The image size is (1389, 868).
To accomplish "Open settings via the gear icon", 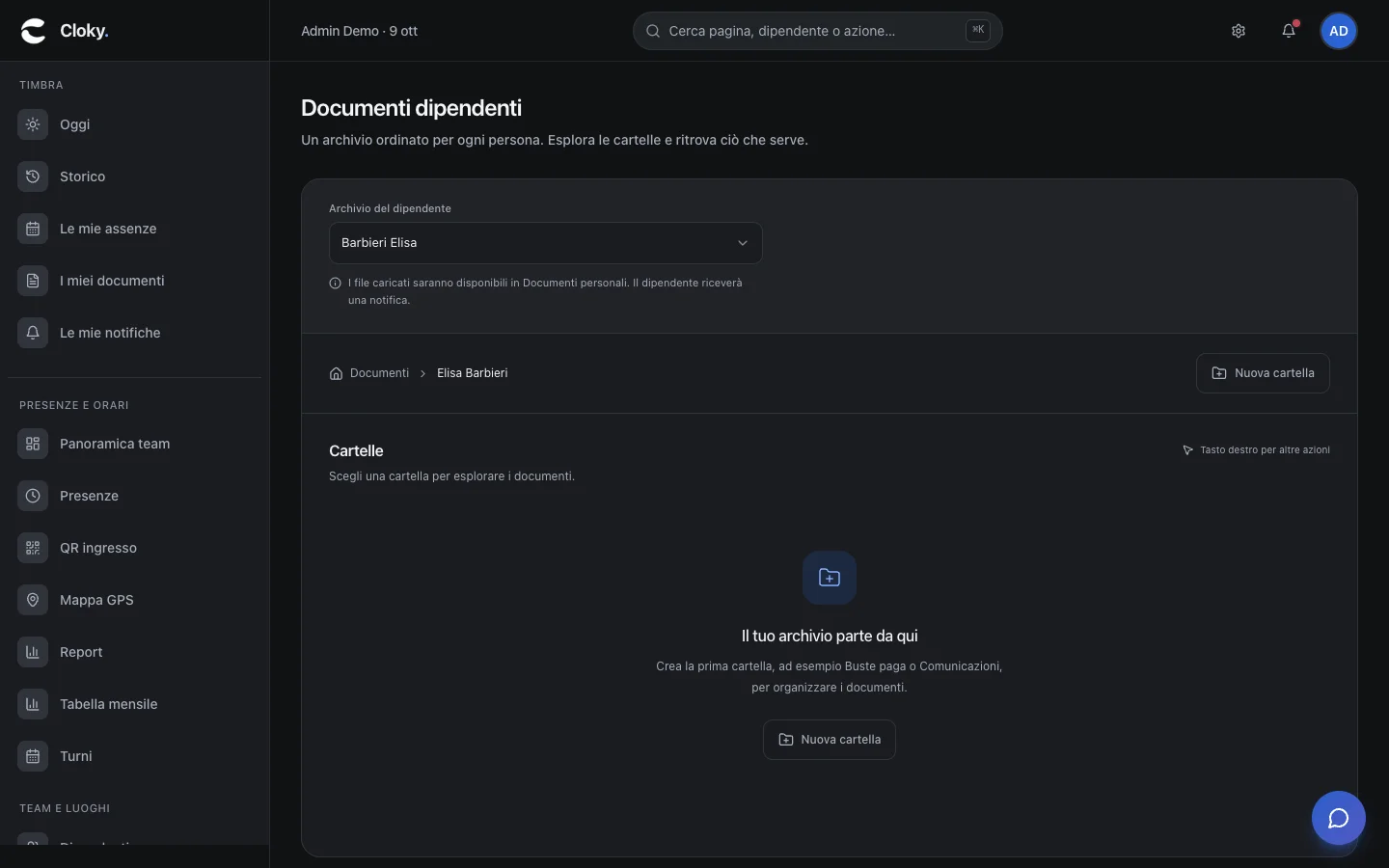I will tap(1239, 31).
